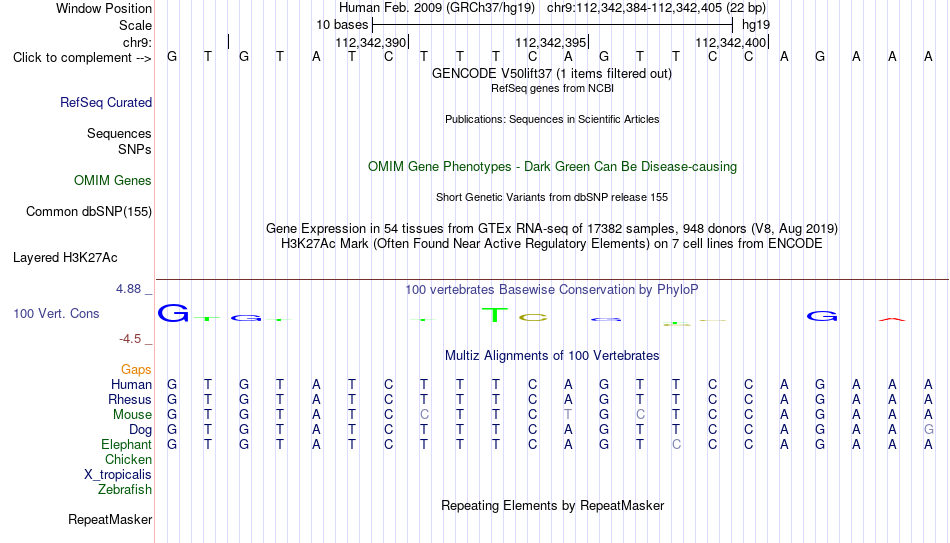Click the 112,342,395 ruler coordinate

click(551, 42)
